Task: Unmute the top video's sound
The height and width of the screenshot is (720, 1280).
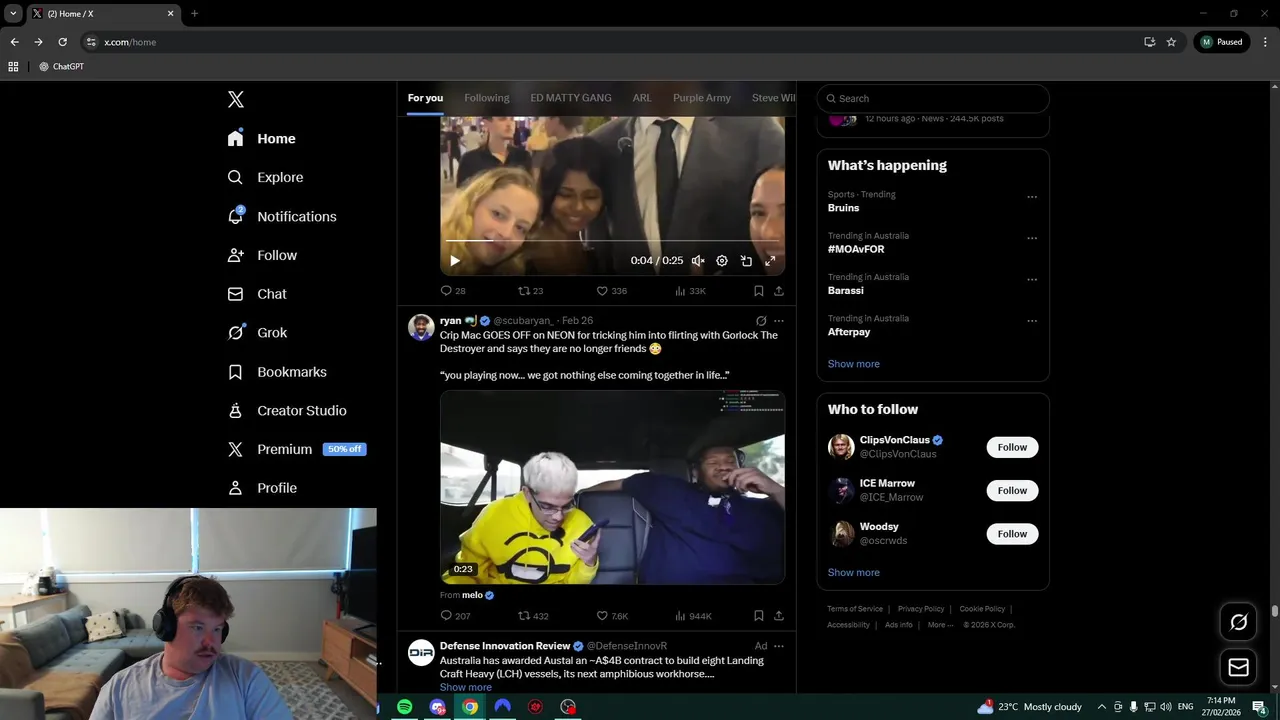Action: tap(698, 261)
